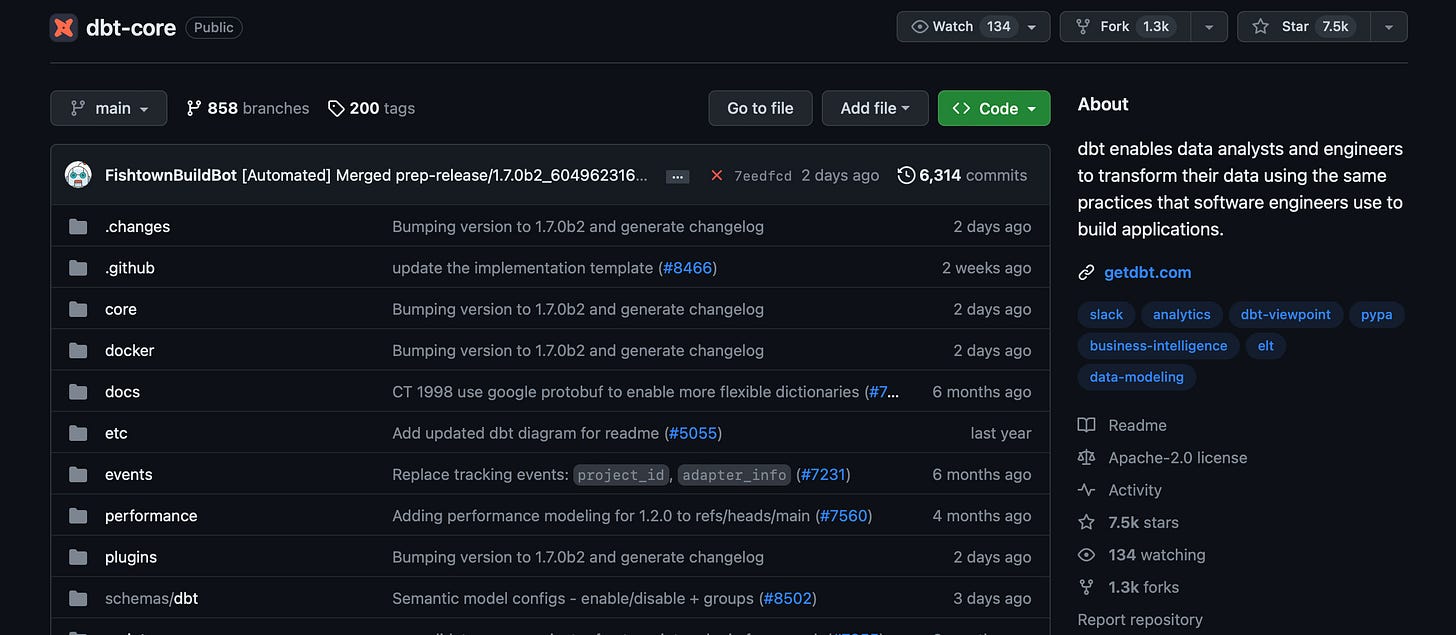Select the data-modeling topic tag

click(x=1136, y=377)
